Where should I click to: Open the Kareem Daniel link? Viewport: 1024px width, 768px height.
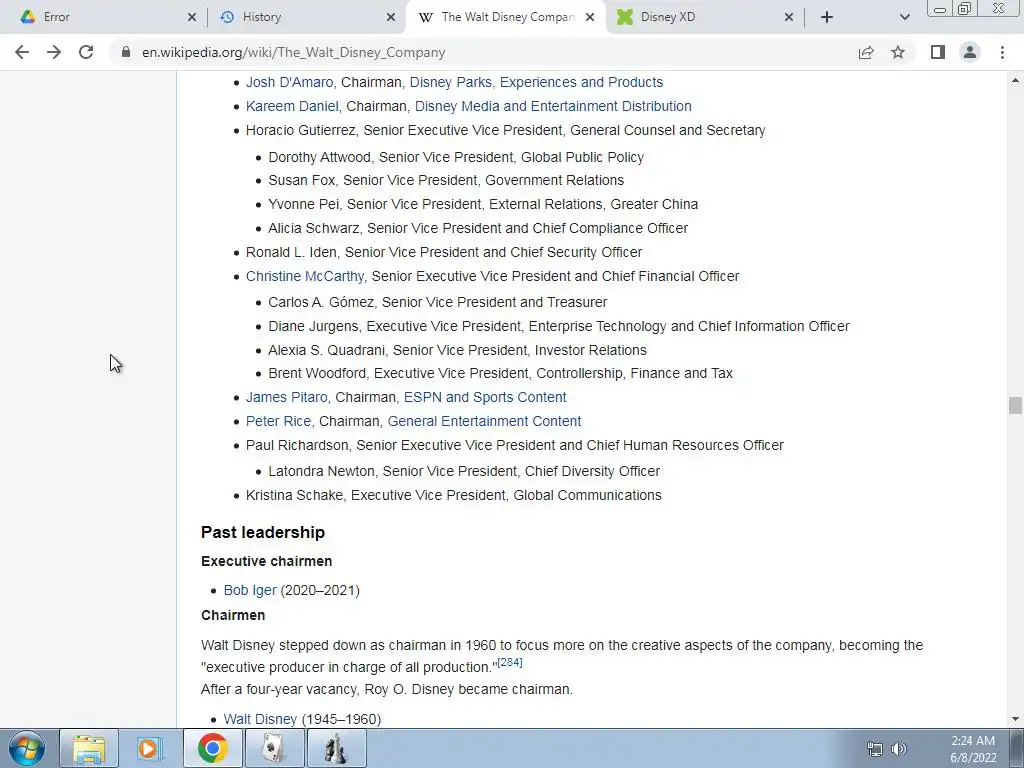tap(292, 106)
